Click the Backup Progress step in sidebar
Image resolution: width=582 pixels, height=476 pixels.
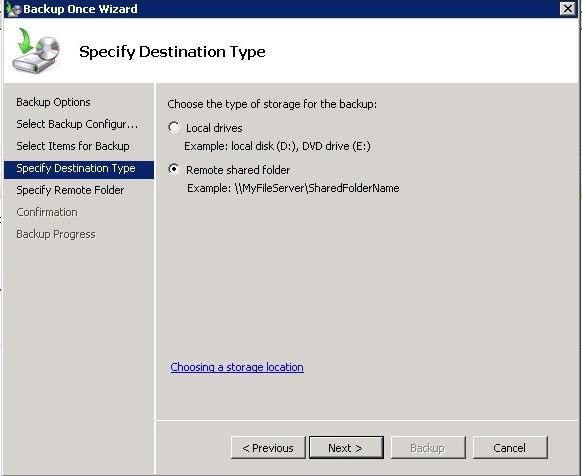(56, 234)
